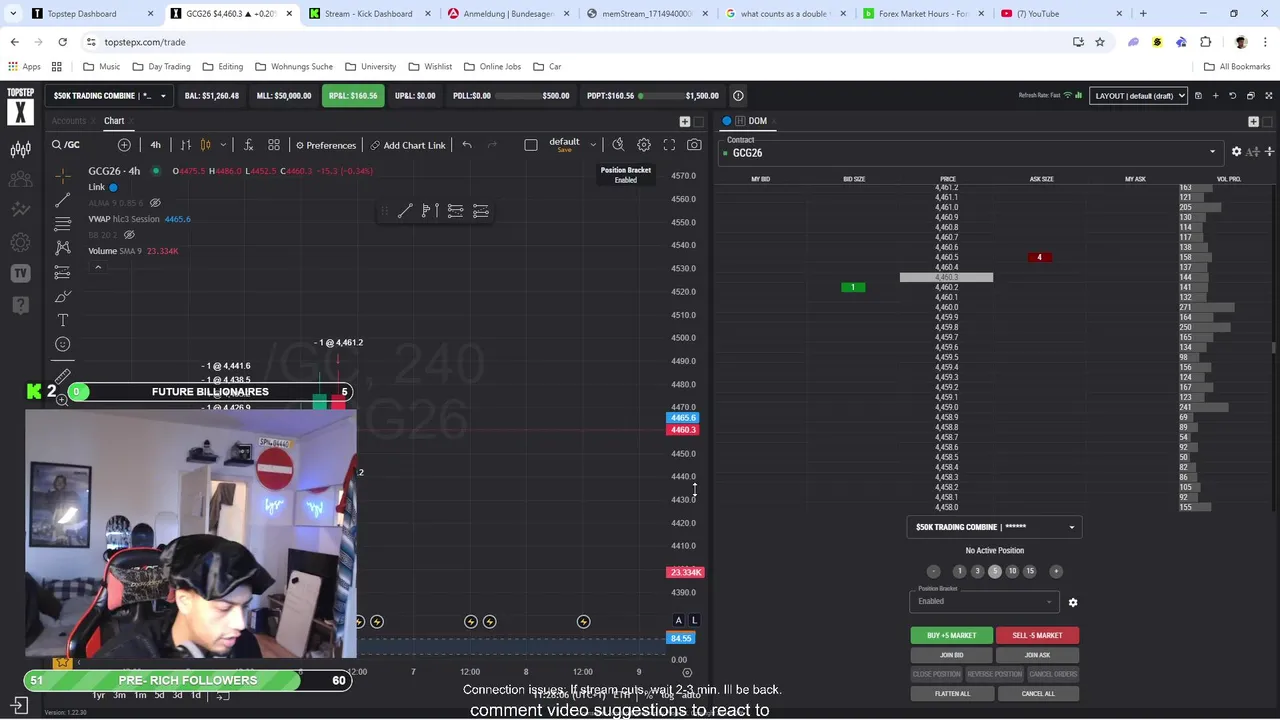Select order quantity 10
The width and height of the screenshot is (1280, 720).
(1012, 571)
